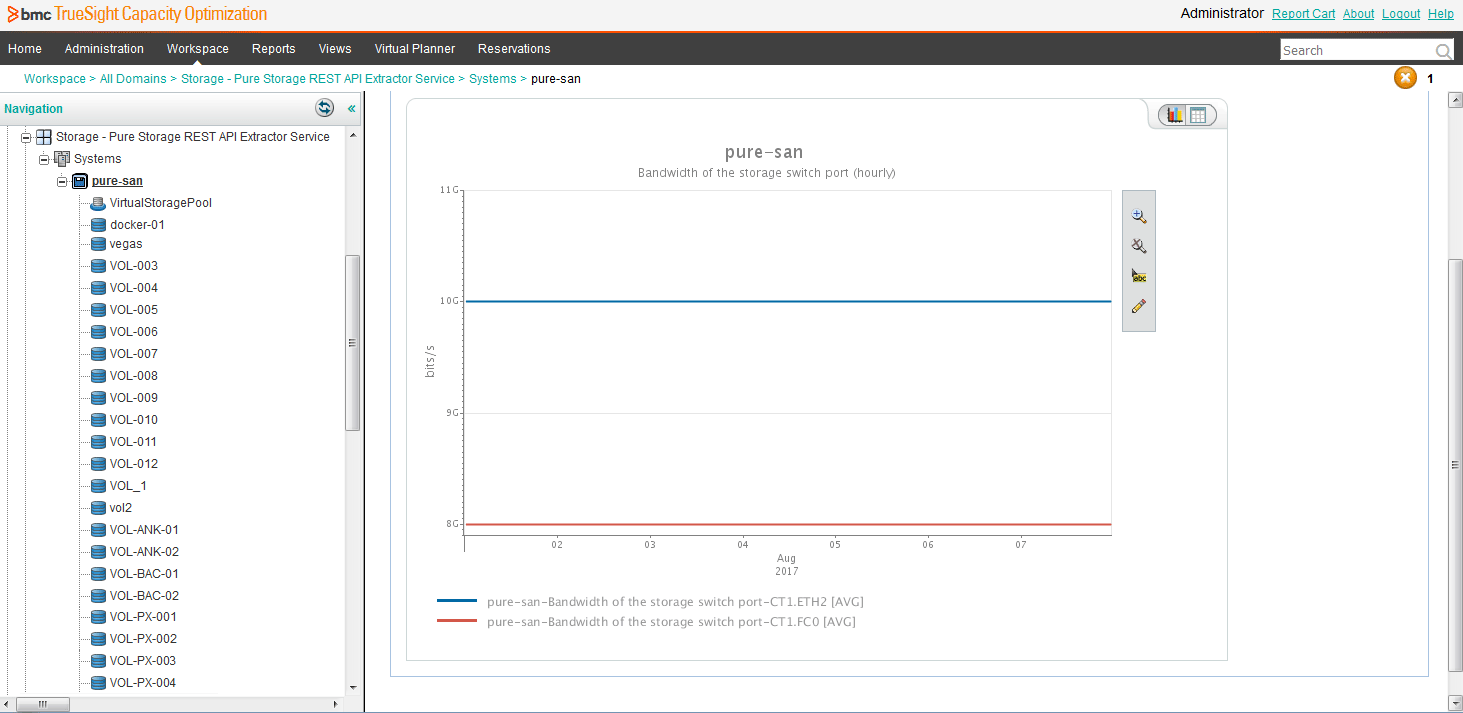The width and height of the screenshot is (1463, 713).
Task: Go to All Domains breadcrumb
Action: [x=133, y=79]
